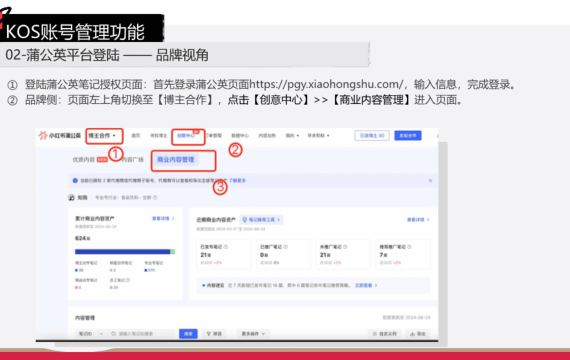This screenshot has height=360, width=570.
Task: Open the 博主合作 dropdown menu
Action: pos(102,136)
